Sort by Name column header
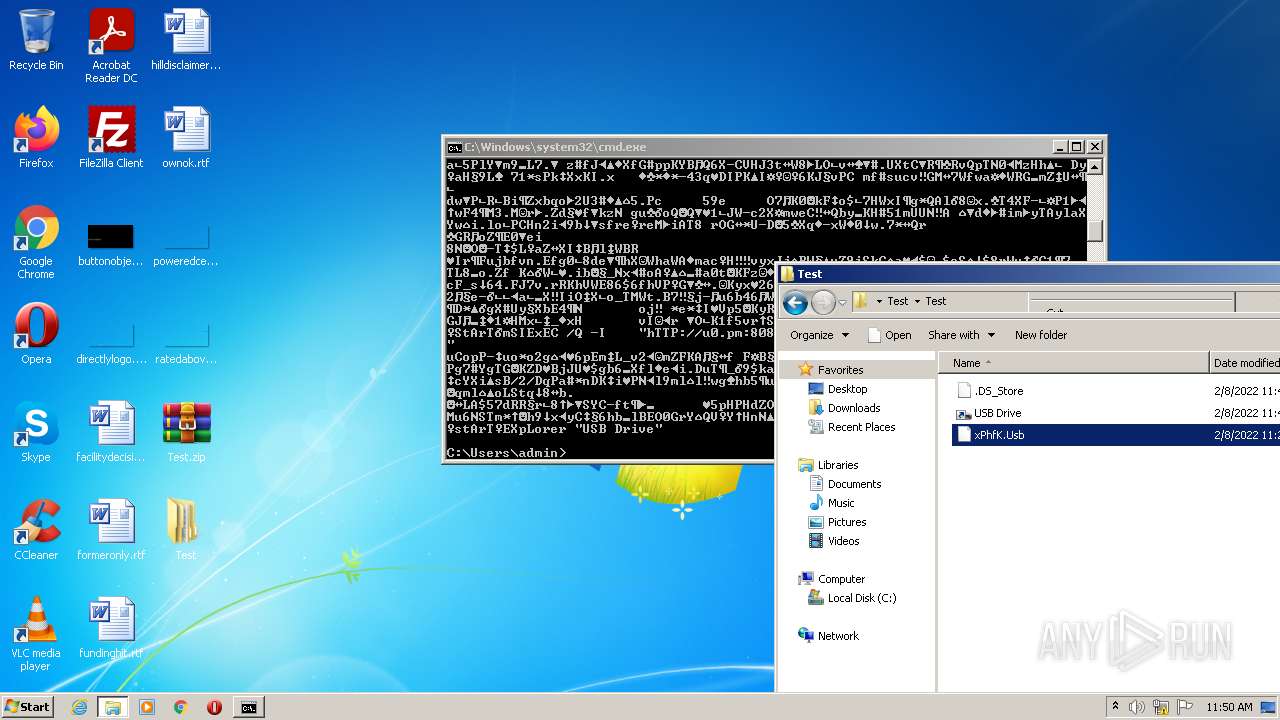The image size is (1280, 720). pos(1073,363)
